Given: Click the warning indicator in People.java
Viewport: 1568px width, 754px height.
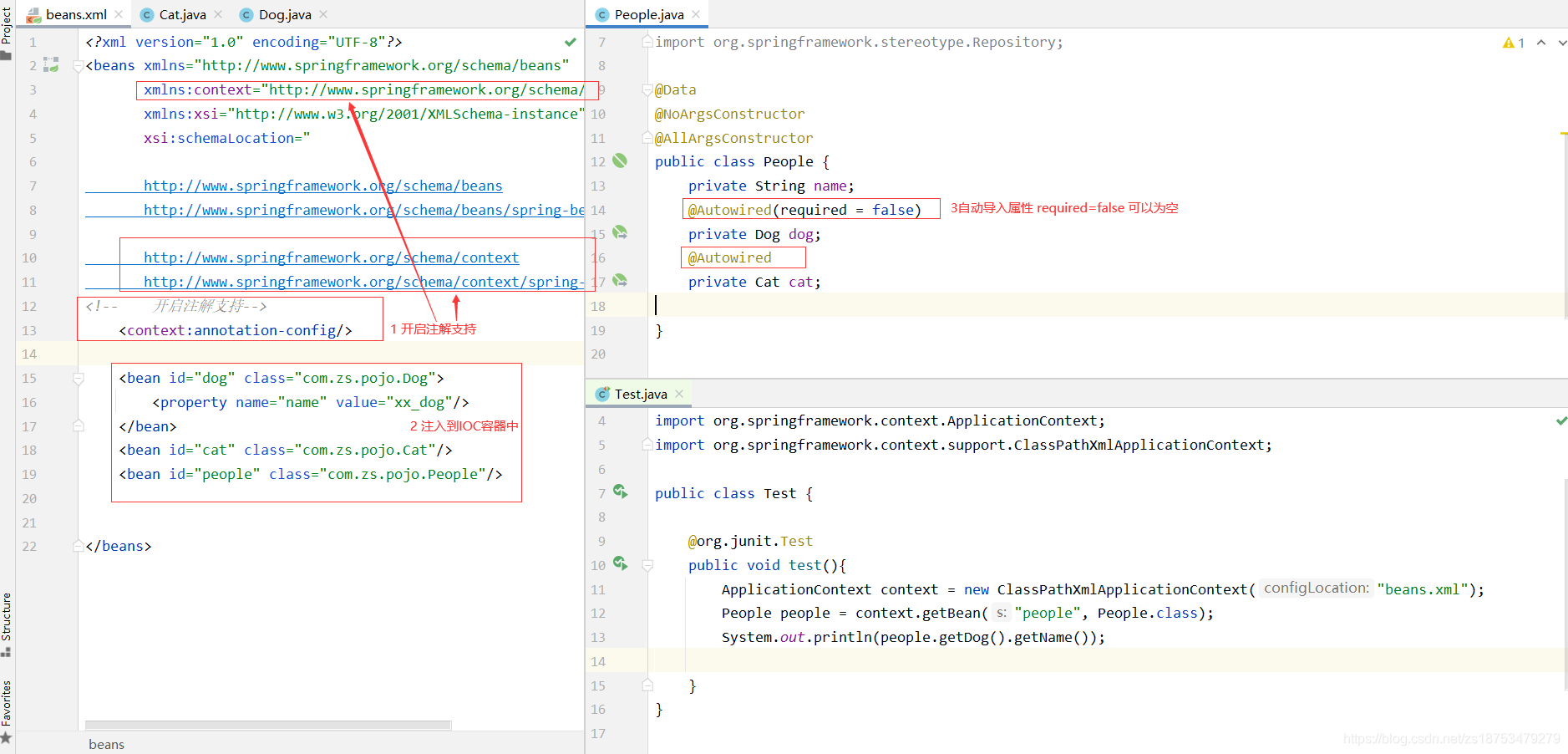Looking at the screenshot, I should click(1513, 43).
